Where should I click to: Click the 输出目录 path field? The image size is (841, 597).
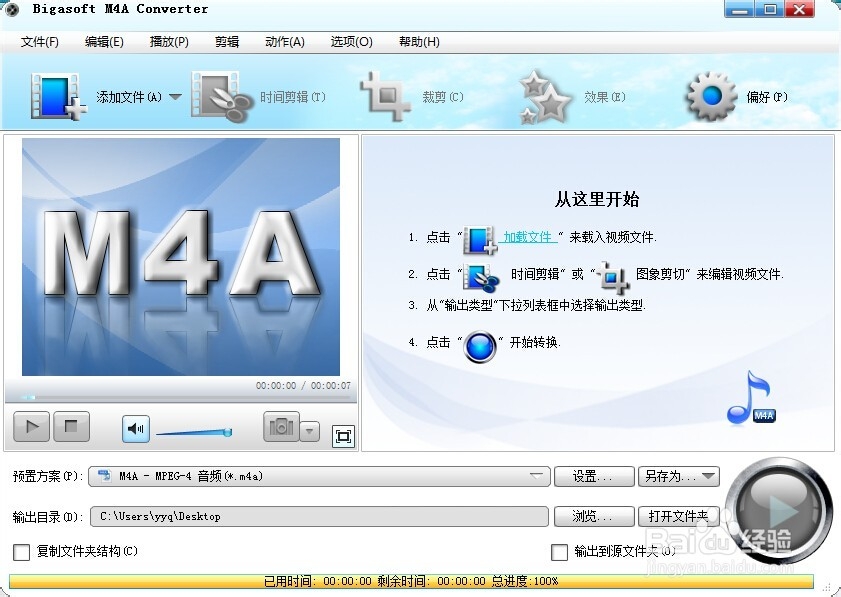click(319, 517)
